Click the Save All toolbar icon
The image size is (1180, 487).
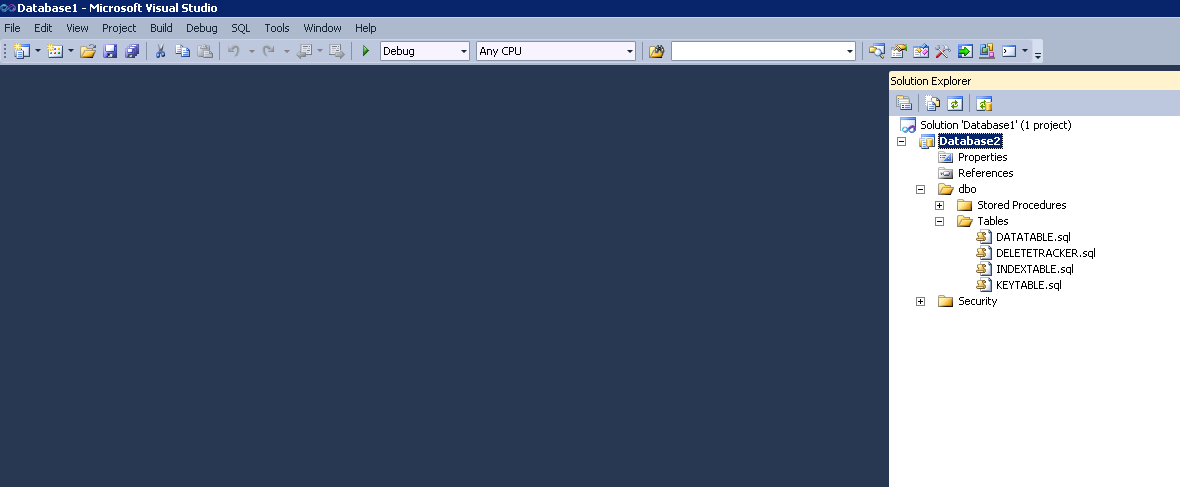pyautogui.click(x=131, y=51)
